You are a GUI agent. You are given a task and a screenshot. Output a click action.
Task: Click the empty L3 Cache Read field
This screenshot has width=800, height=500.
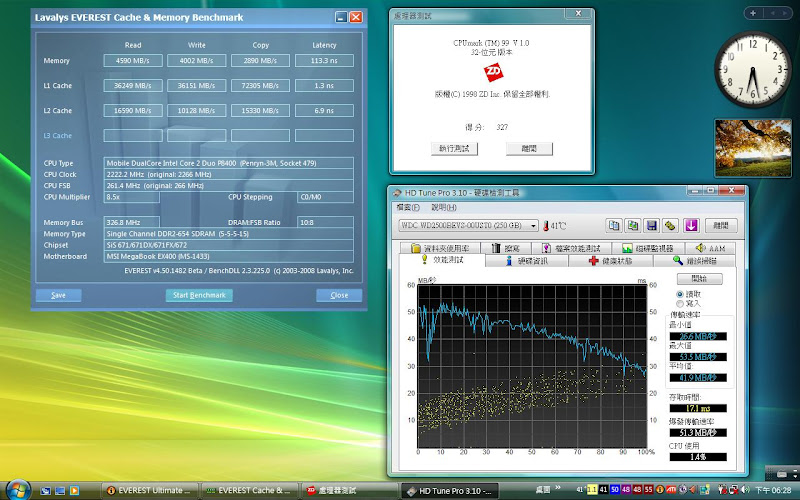point(133,136)
